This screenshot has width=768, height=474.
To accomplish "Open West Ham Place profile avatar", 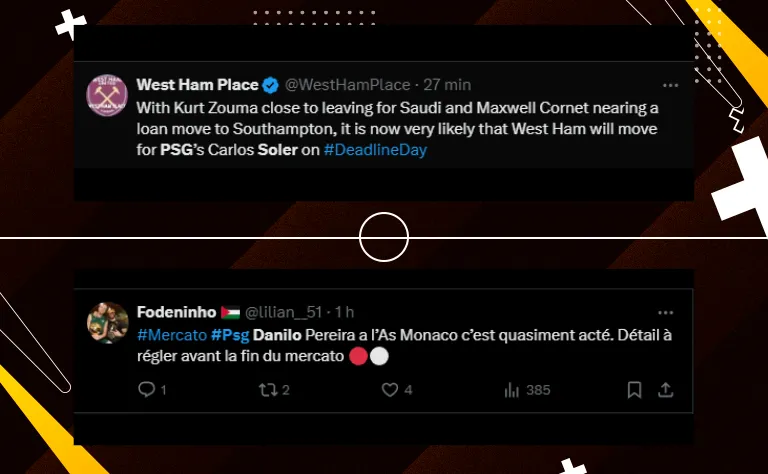I will tap(107, 95).
